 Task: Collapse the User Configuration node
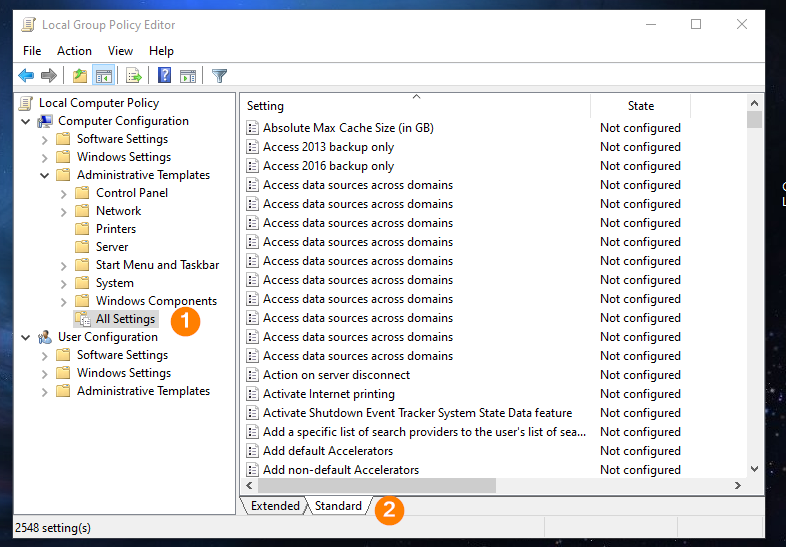(x=26, y=337)
